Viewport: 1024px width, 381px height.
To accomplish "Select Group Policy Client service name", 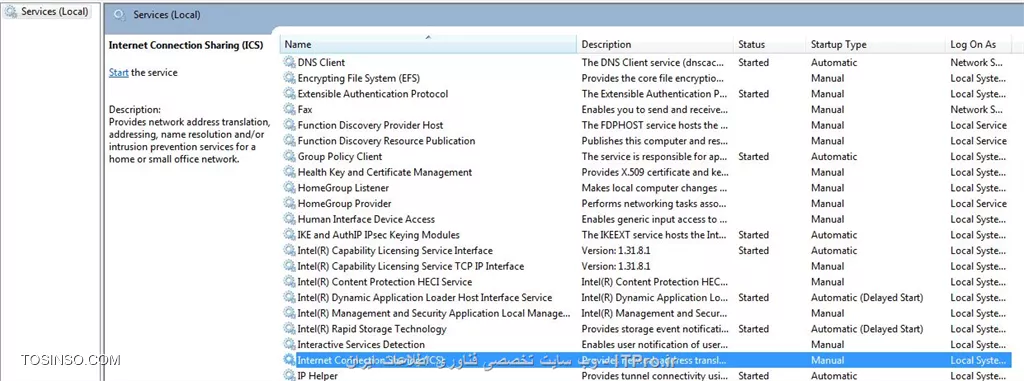I will pos(340,157).
